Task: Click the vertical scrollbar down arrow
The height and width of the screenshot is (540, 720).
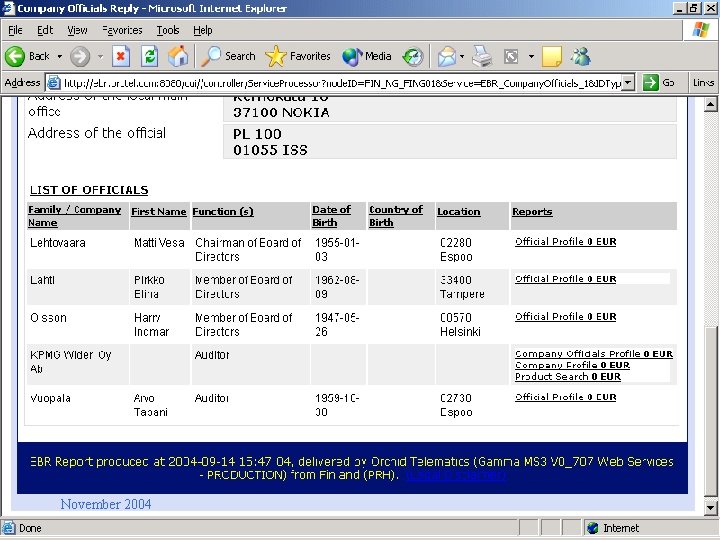Action: 710,507
